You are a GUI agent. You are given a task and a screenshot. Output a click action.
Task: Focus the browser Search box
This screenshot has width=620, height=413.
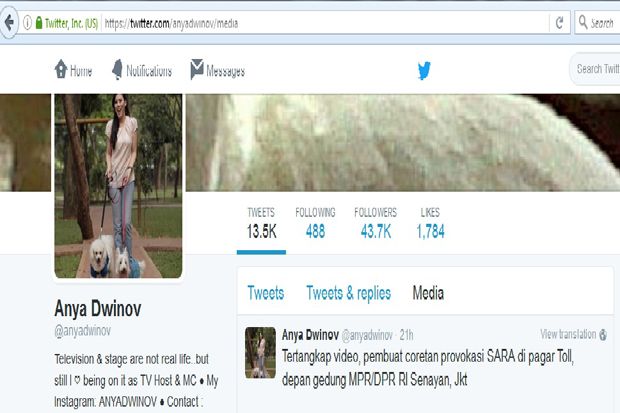[597, 23]
